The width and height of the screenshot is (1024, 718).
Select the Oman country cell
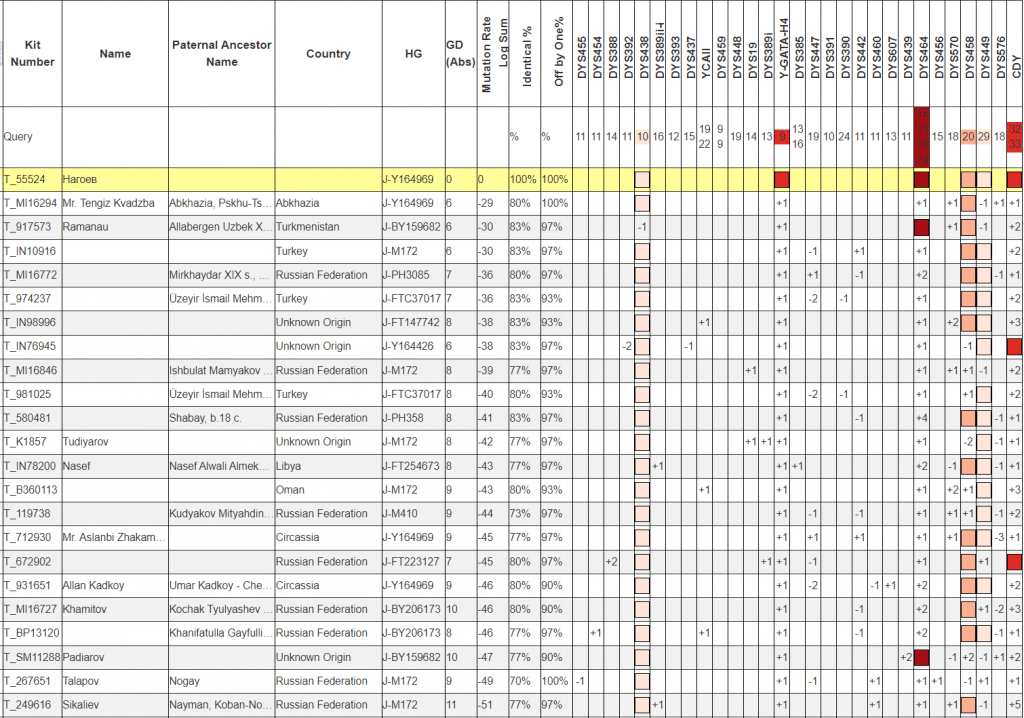click(x=290, y=490)
